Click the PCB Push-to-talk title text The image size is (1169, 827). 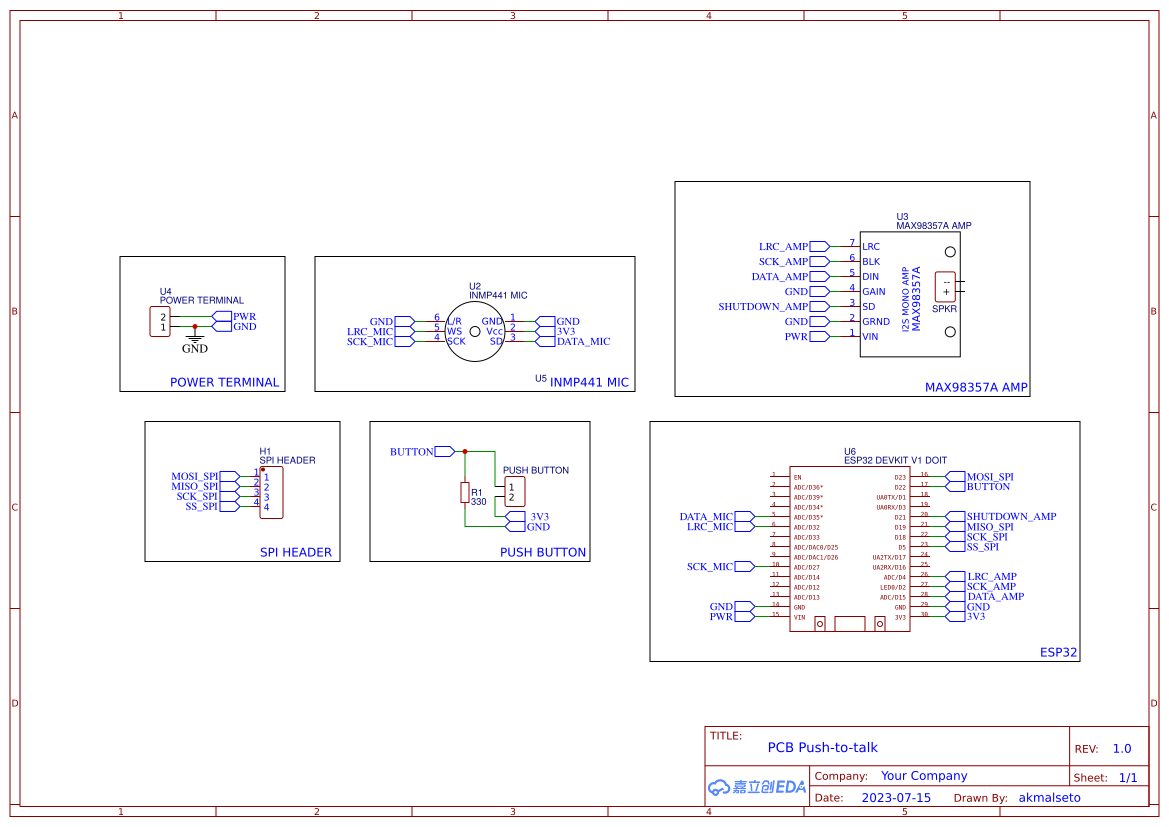[x=822, y=747]
